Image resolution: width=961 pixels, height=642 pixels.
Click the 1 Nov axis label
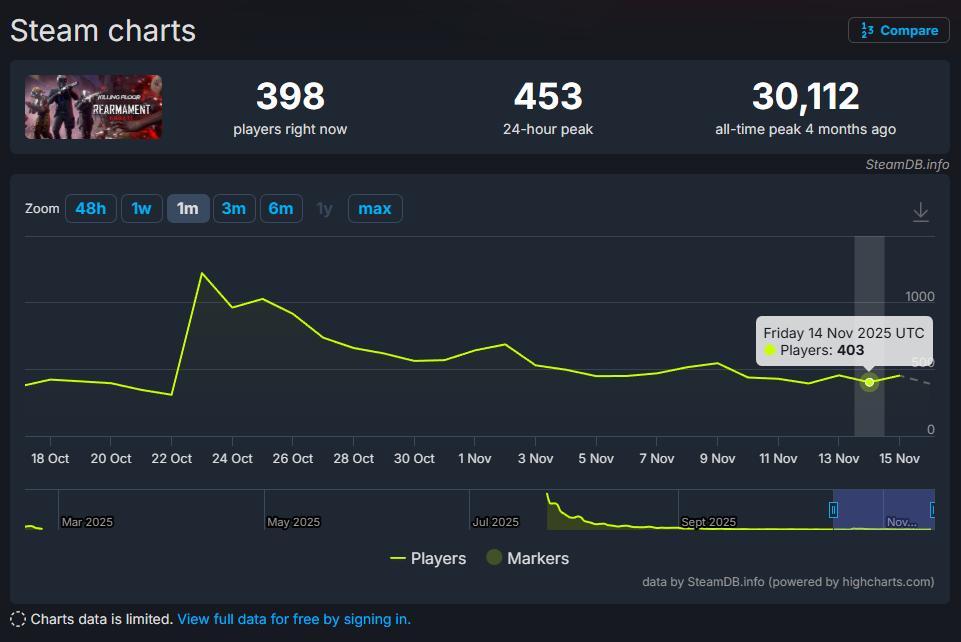[474, 458]
